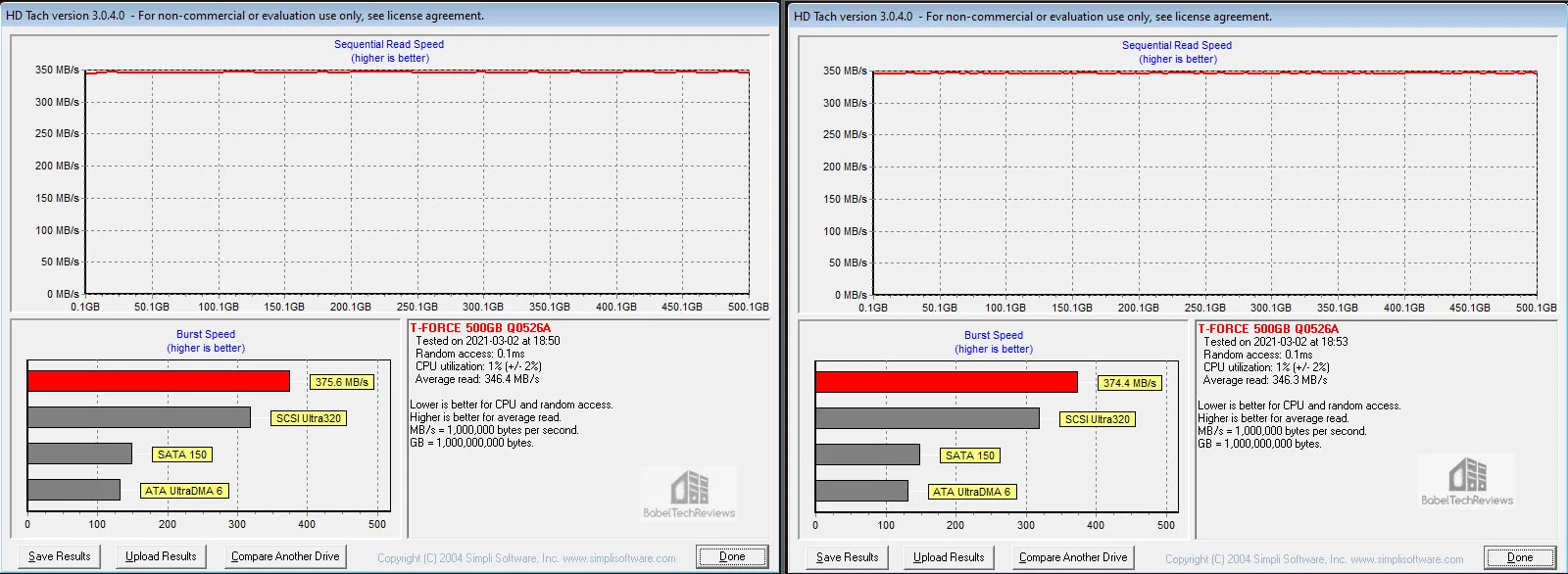Click the SCSI Ultra320 label in the right window

click(x=1098, y=419)
